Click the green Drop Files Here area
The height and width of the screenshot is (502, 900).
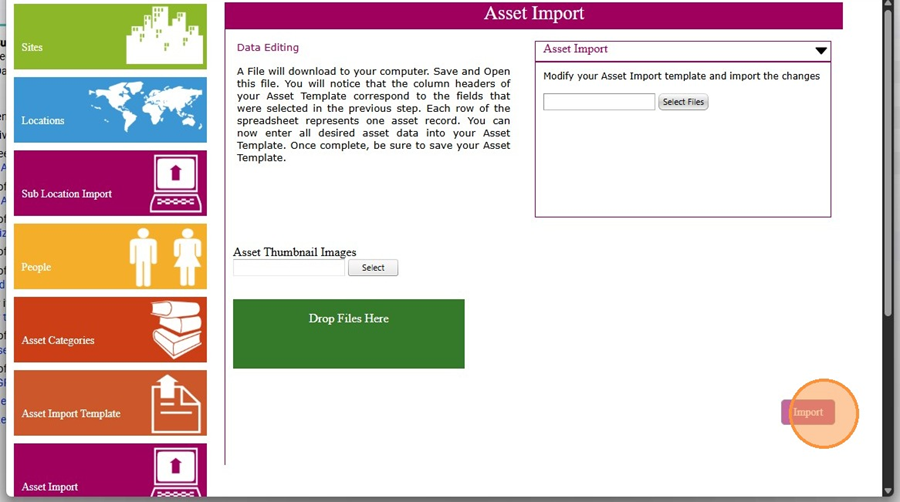[348, 333]
